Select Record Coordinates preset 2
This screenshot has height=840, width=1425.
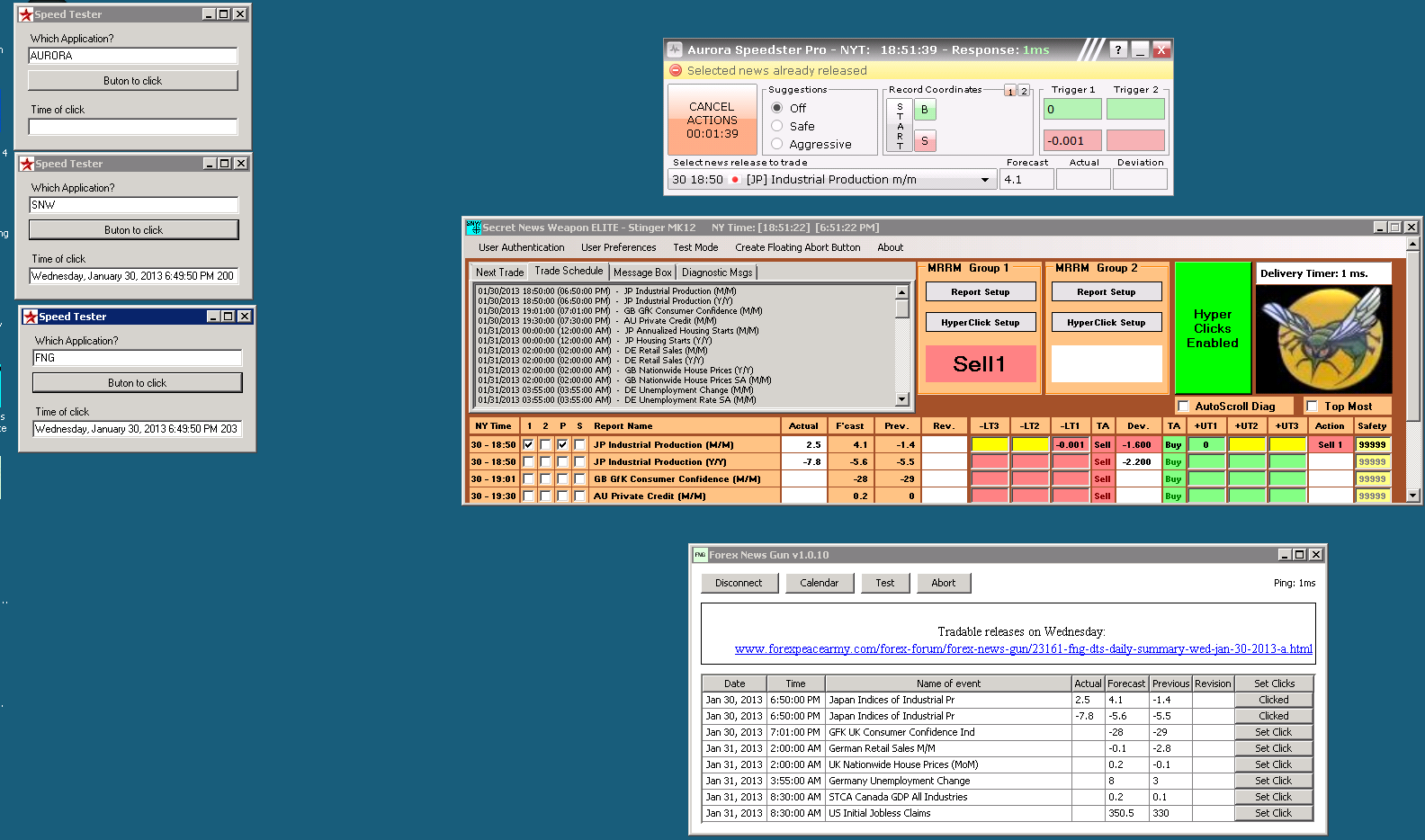(1024, 91)
